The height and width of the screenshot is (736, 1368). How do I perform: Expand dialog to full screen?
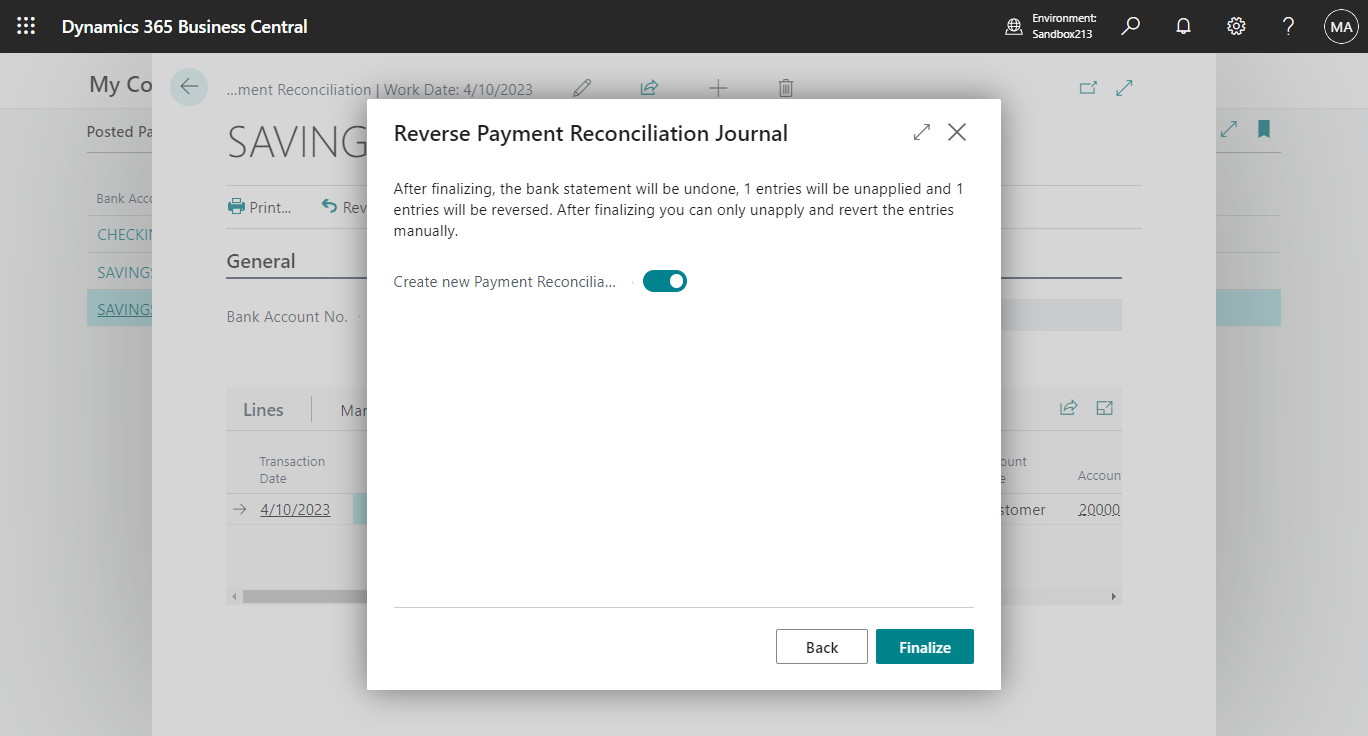pyautogui.click(x=920, y=131)
